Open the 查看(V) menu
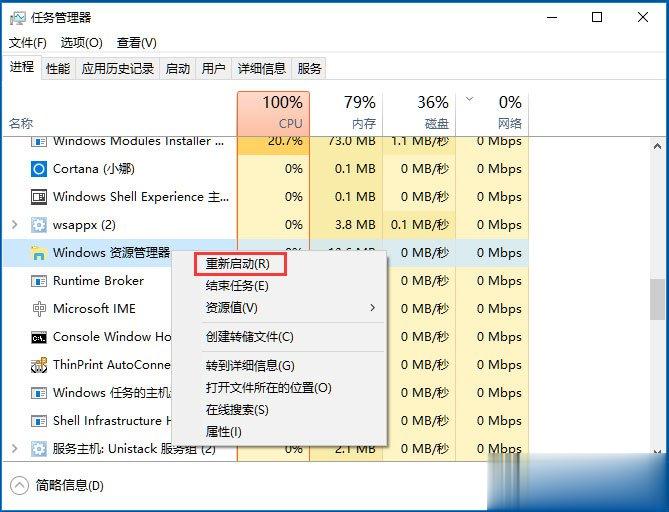The height and width of the screenshot is (512, 669). click(137, 43)
